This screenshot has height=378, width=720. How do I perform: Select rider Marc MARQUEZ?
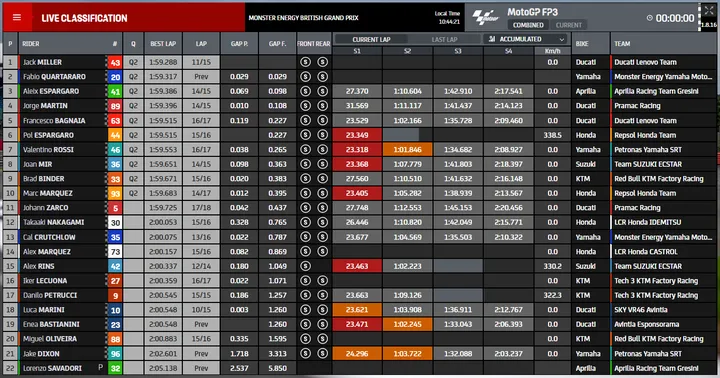coord(48,193)
